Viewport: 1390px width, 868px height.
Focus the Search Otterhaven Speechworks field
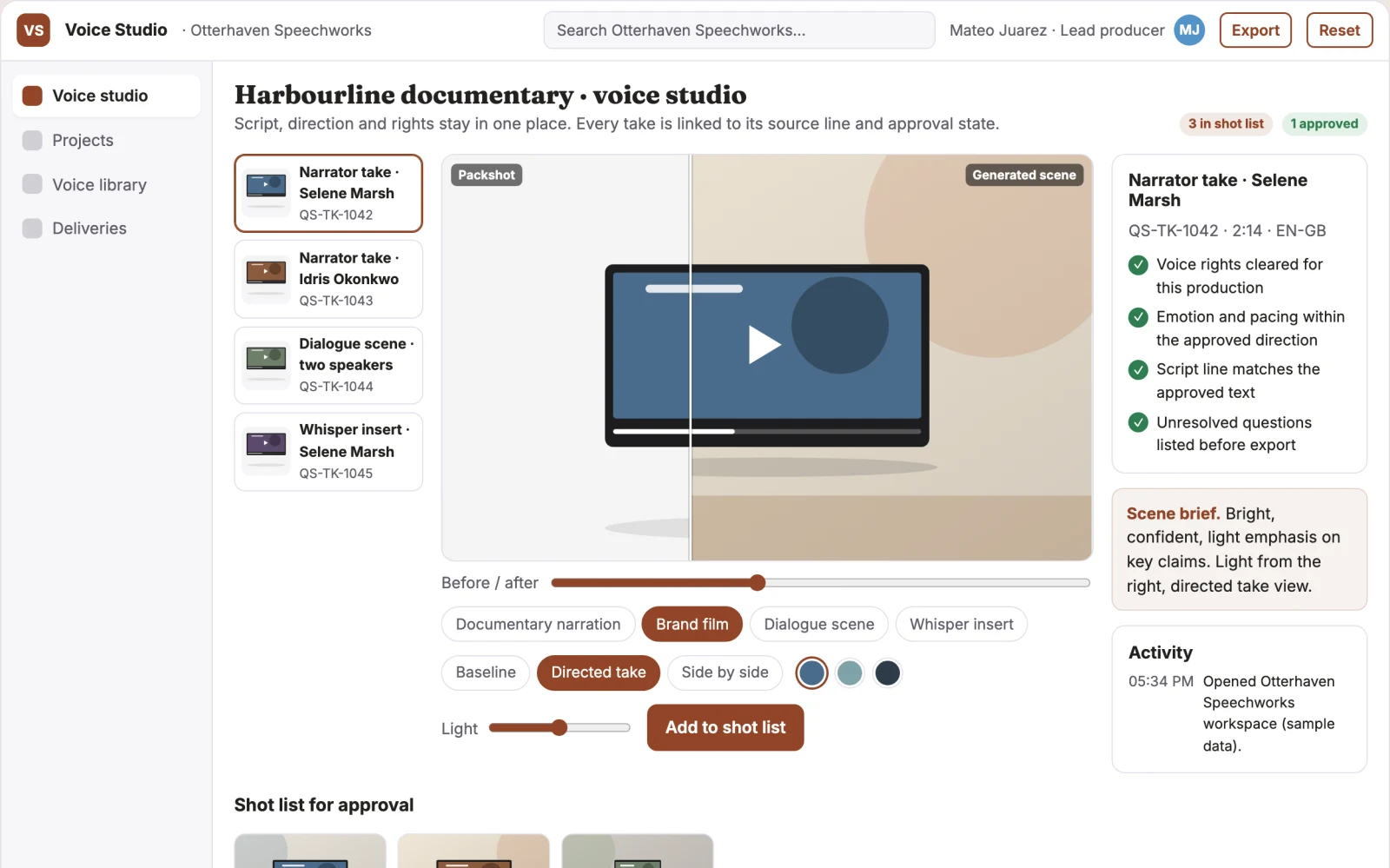(739, 30)
